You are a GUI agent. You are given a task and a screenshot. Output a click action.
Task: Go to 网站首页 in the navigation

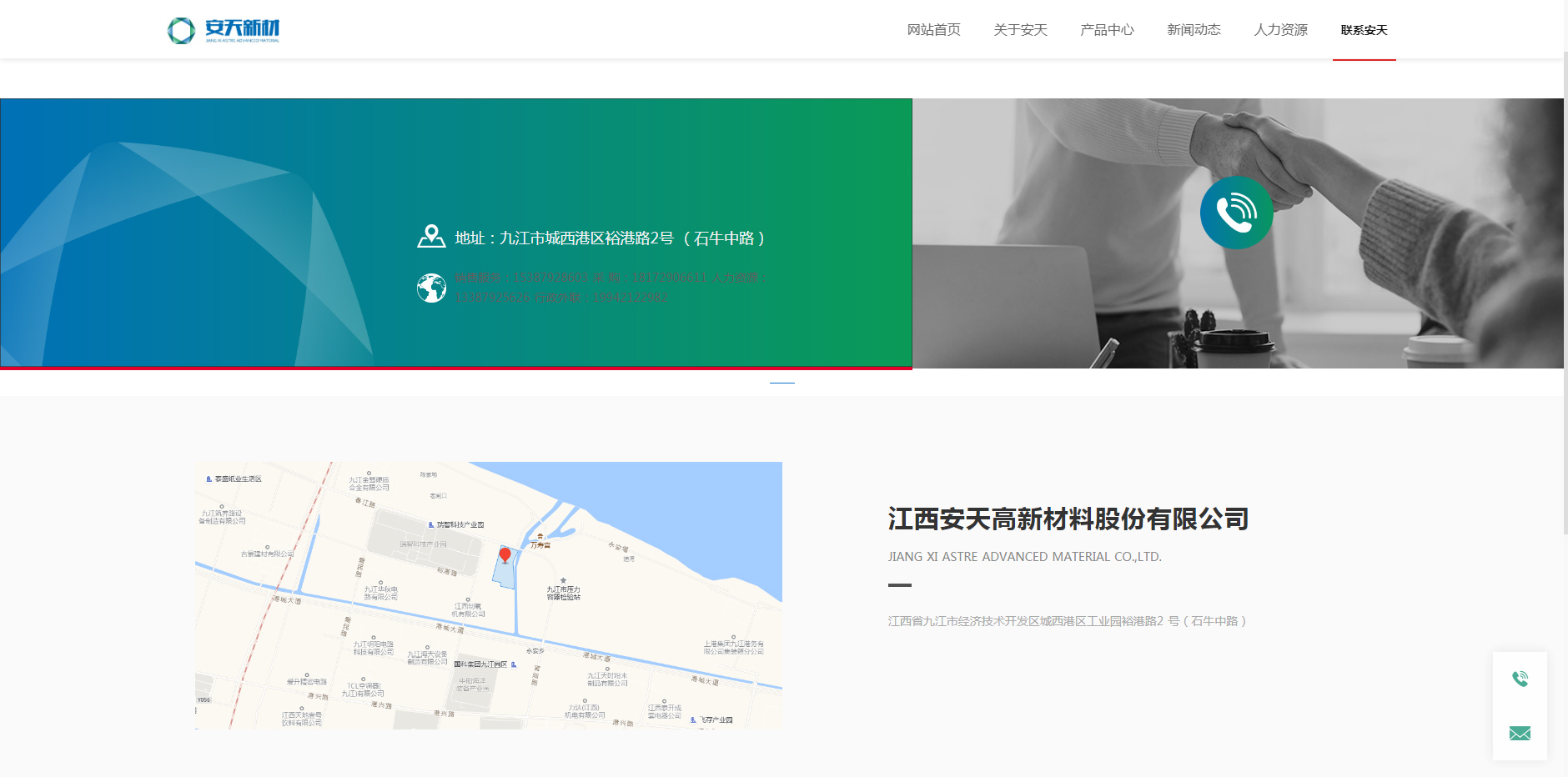pyautogui.click(x=933, y=30)
